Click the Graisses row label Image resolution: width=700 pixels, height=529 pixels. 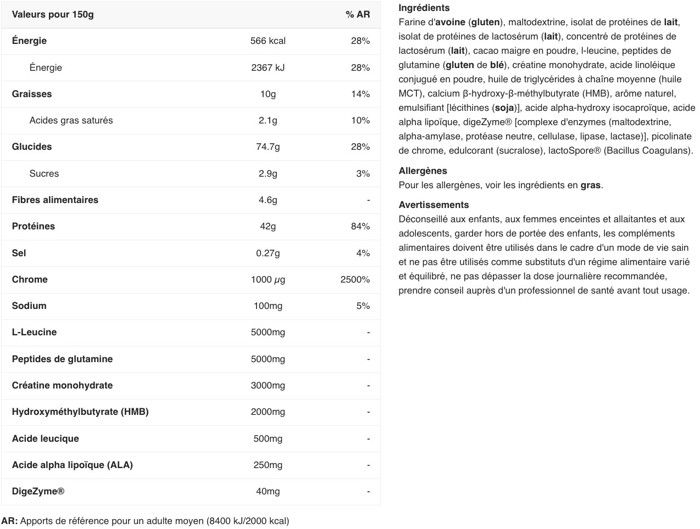click(x=34, y=94)
